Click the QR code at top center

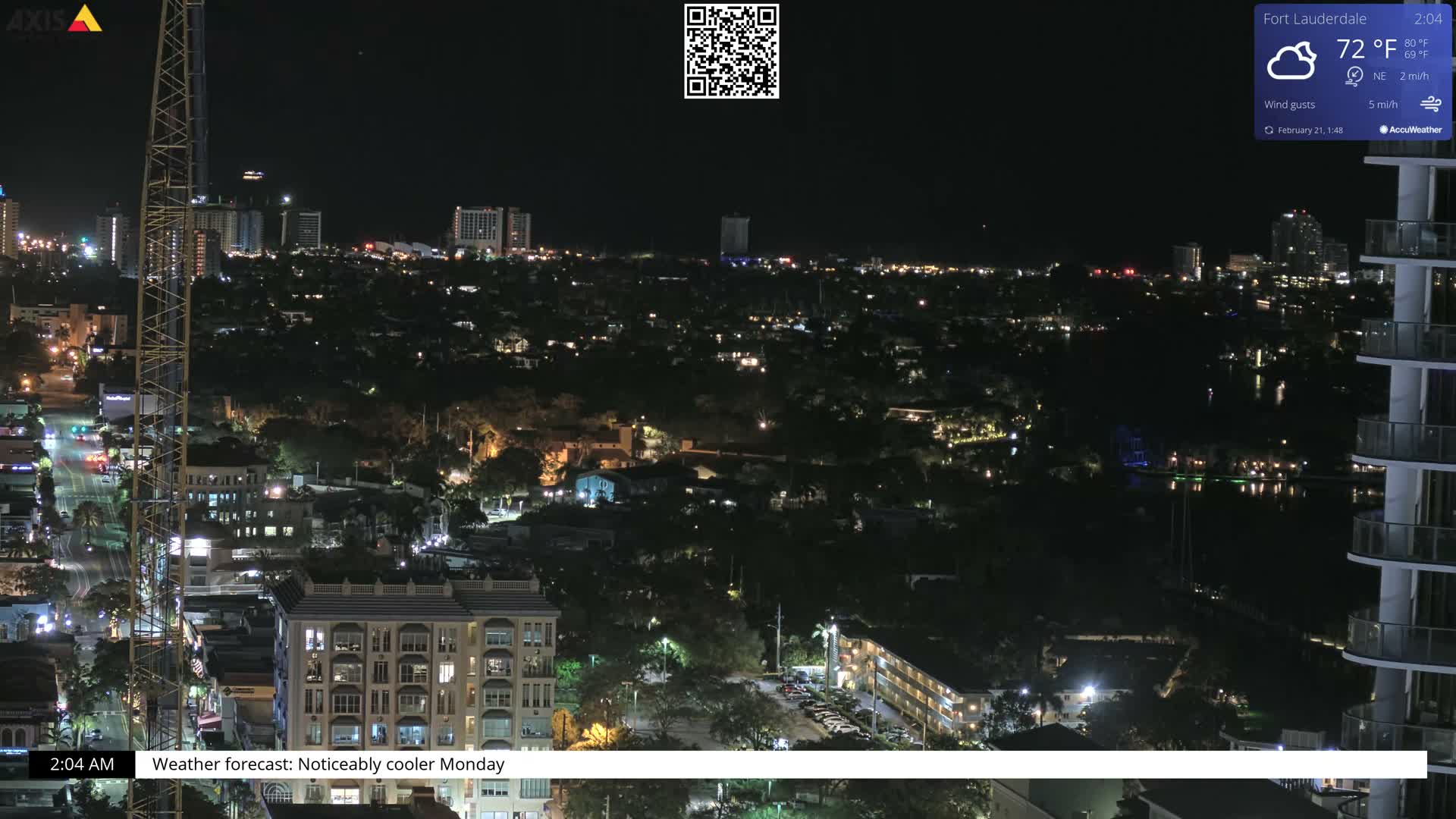[731, 51]
